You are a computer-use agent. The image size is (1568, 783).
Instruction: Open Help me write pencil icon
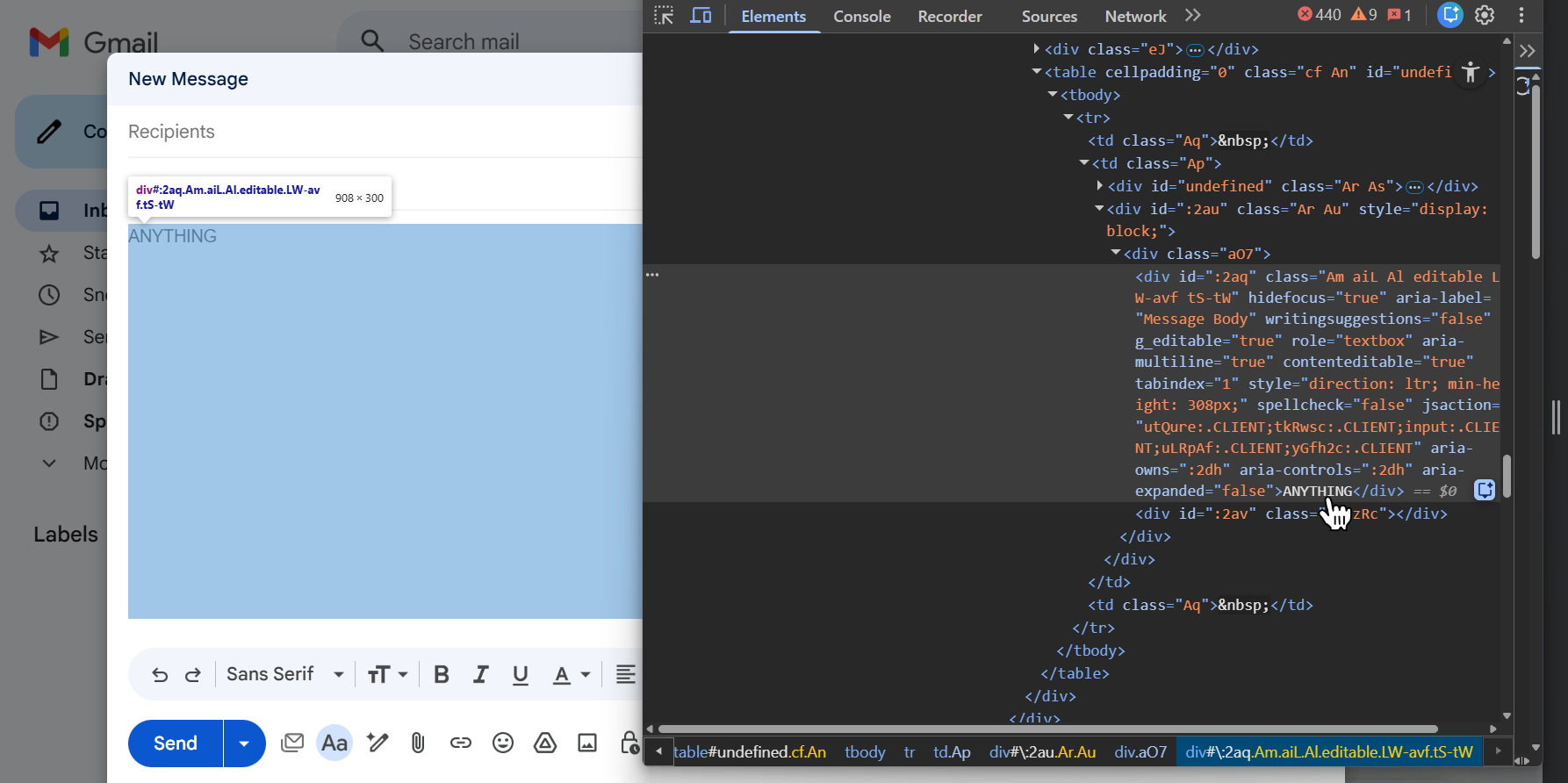[378, 743]
